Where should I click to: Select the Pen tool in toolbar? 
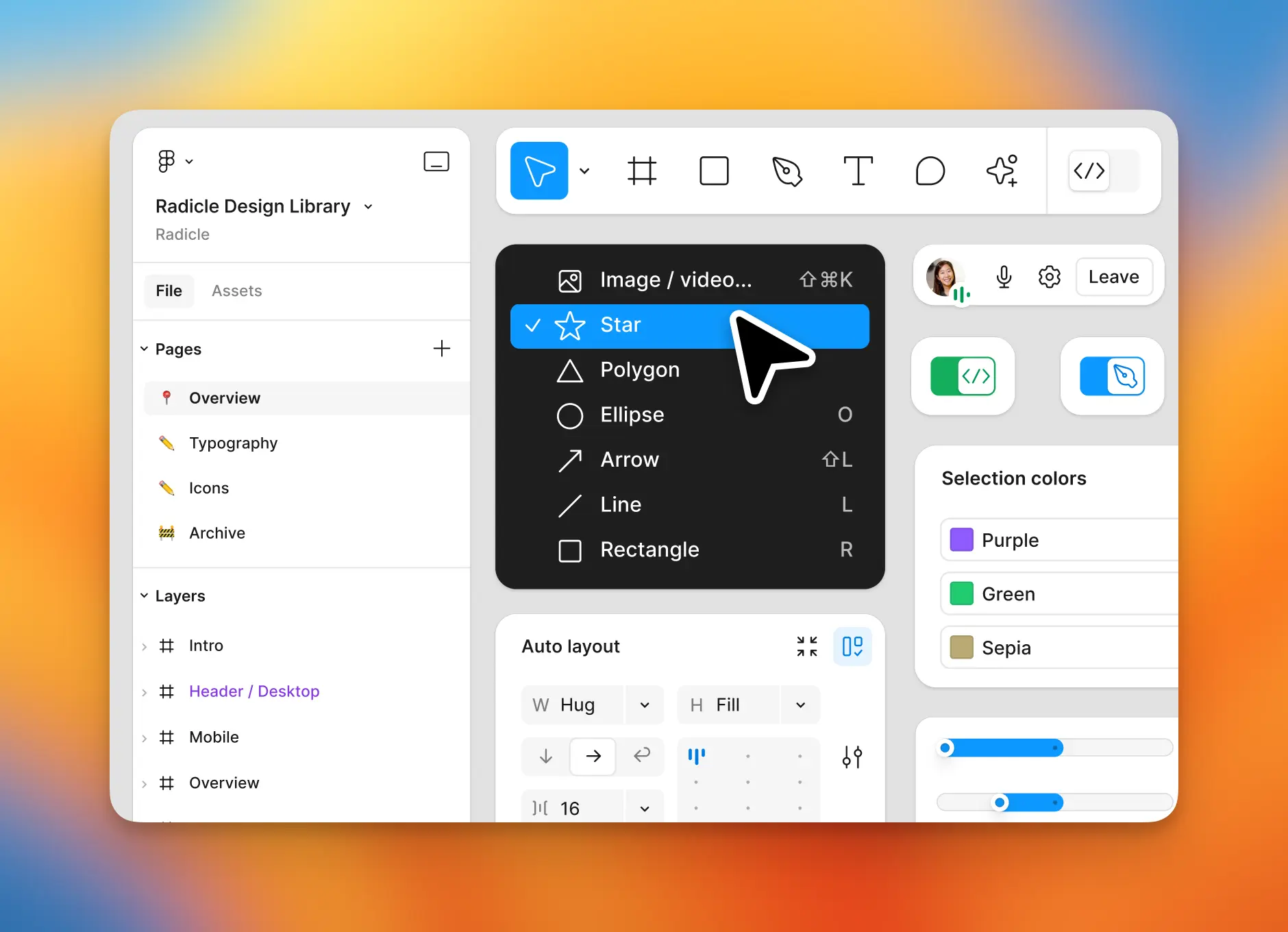(x=787, y=171)
